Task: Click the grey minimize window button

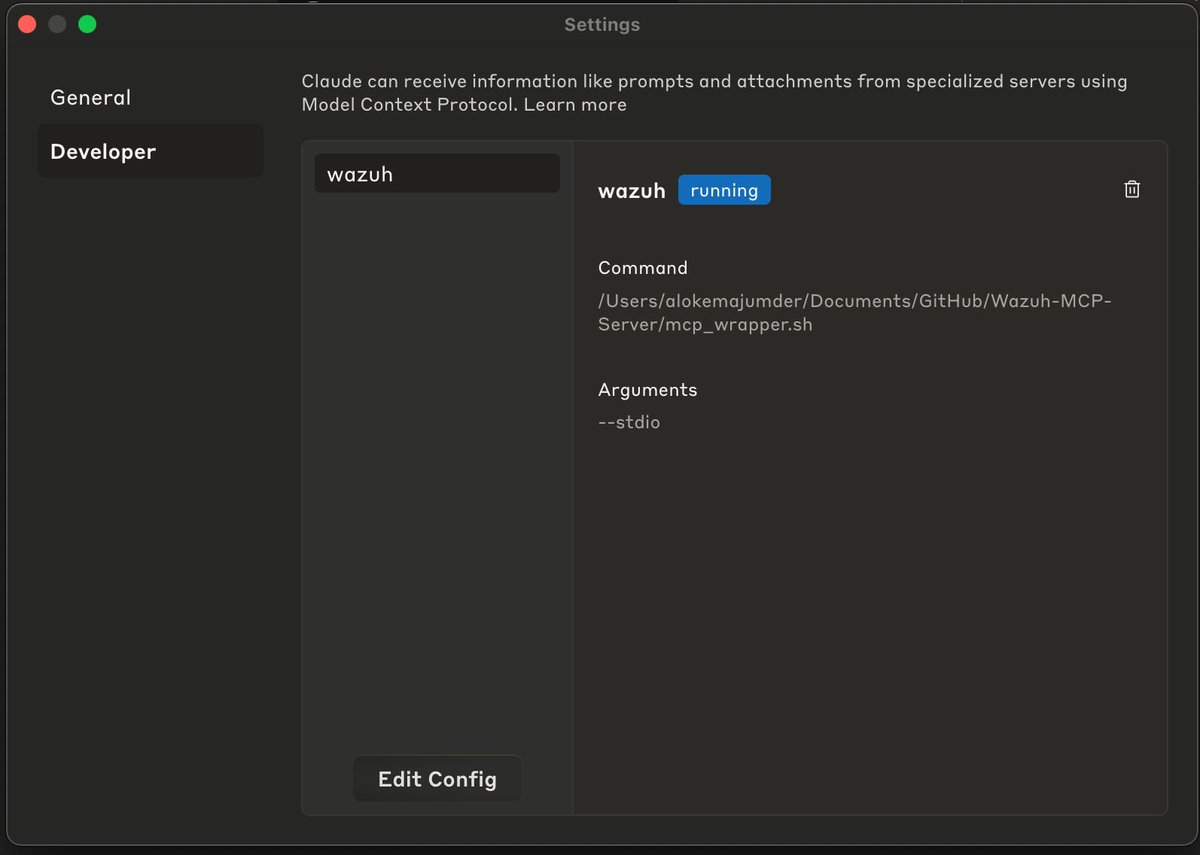Action: coord(57,24)
